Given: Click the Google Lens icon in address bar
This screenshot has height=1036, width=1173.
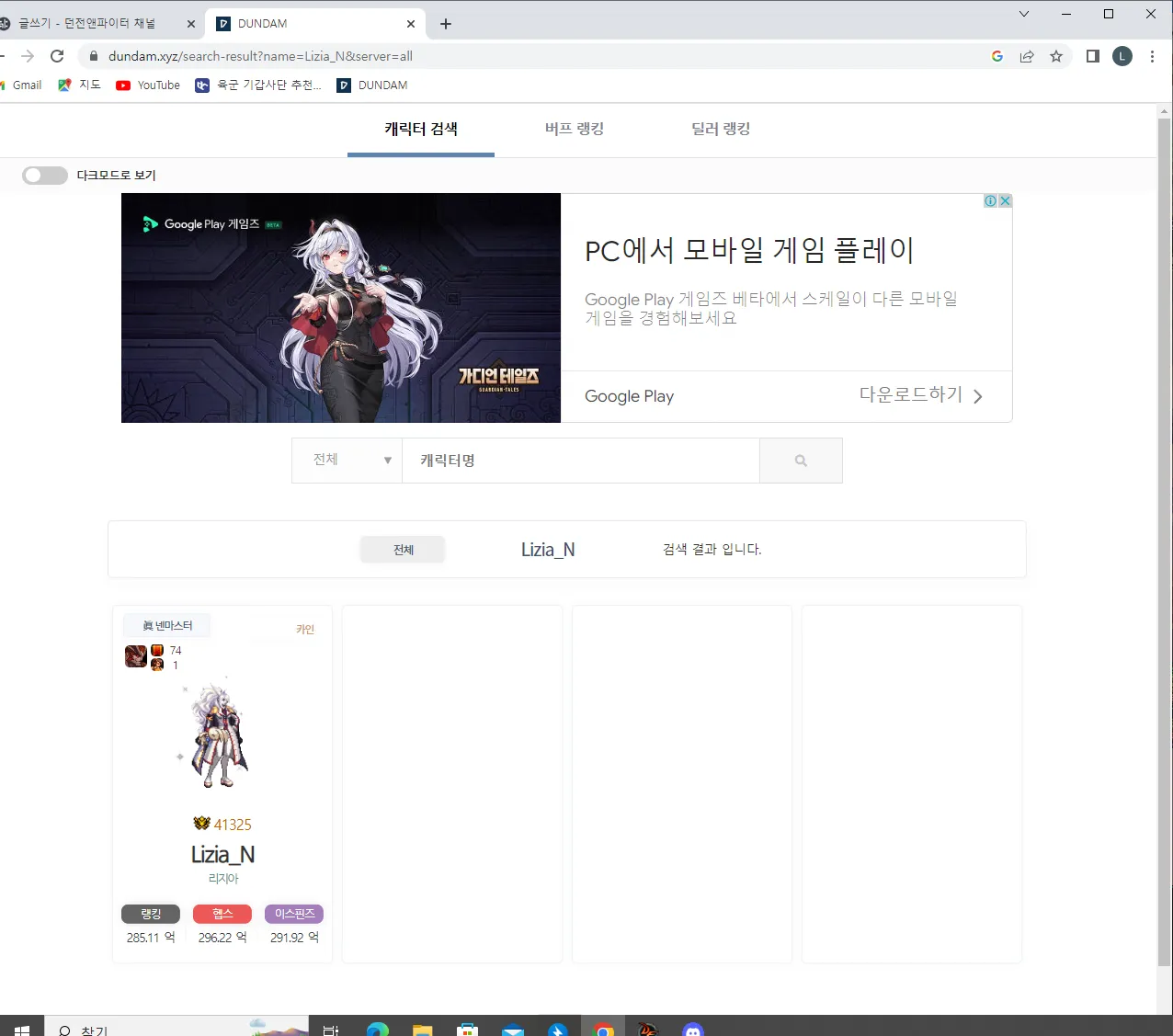Looking at the screenshot, I should tap(996, 56).
